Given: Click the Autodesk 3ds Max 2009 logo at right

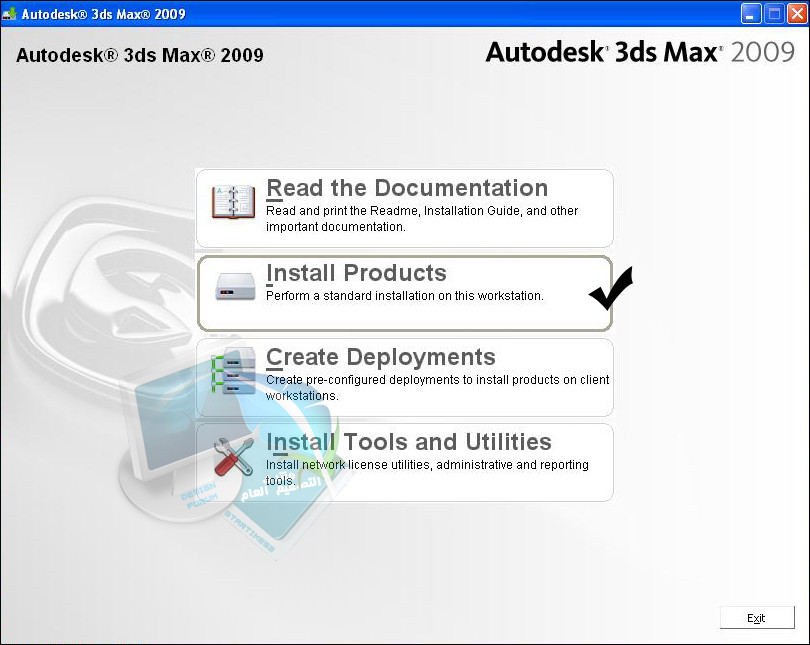Looking at the screenshot, I should [x=640, y=52].
